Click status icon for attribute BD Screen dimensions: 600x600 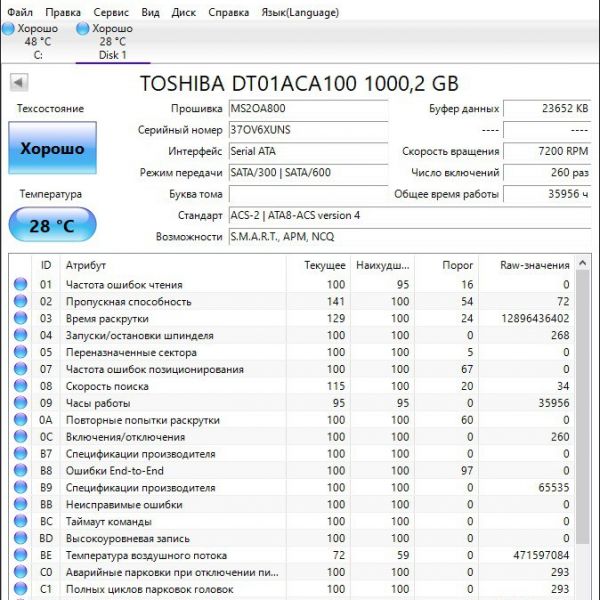(x=20, y=538)
